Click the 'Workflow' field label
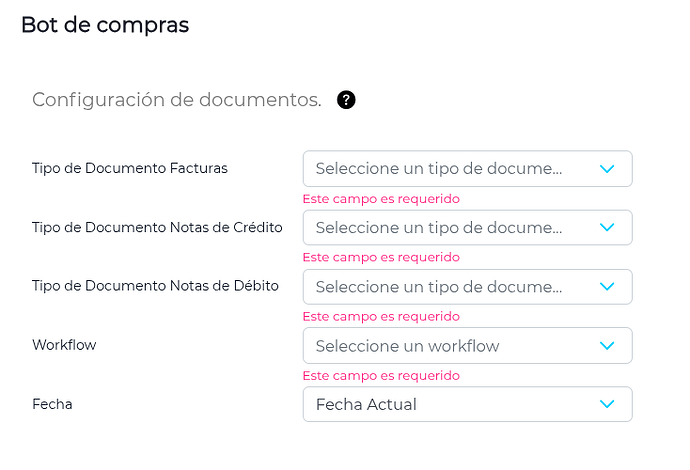This screenshot has height=470, width=690. (64, 345)
